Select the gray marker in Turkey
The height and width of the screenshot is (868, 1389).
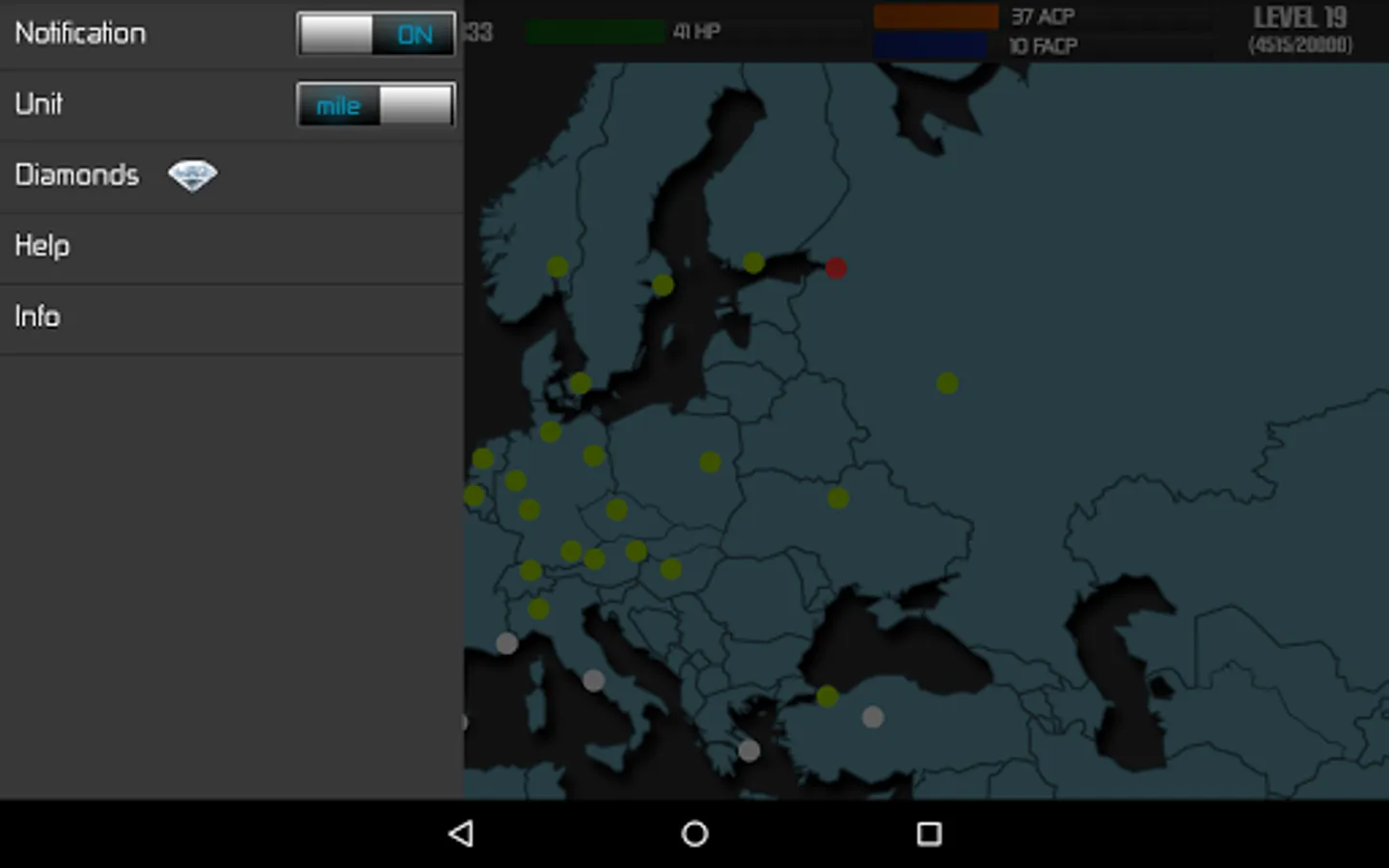(x=872, y=717)
